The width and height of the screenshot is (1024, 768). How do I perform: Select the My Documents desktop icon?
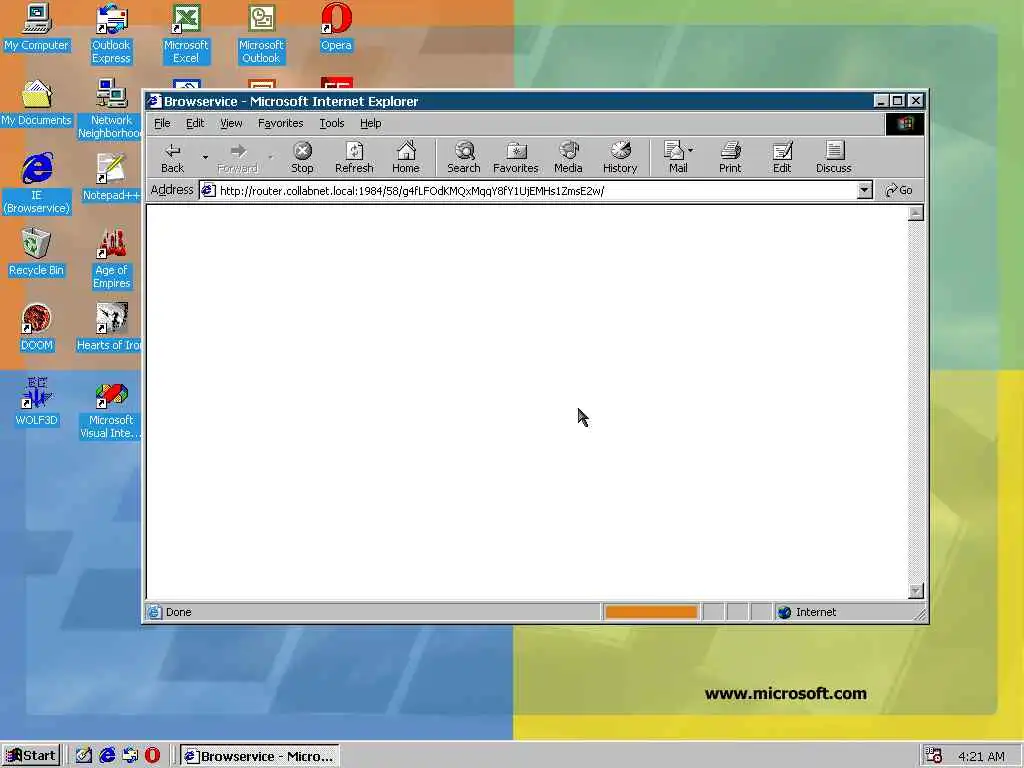(36, 103)
